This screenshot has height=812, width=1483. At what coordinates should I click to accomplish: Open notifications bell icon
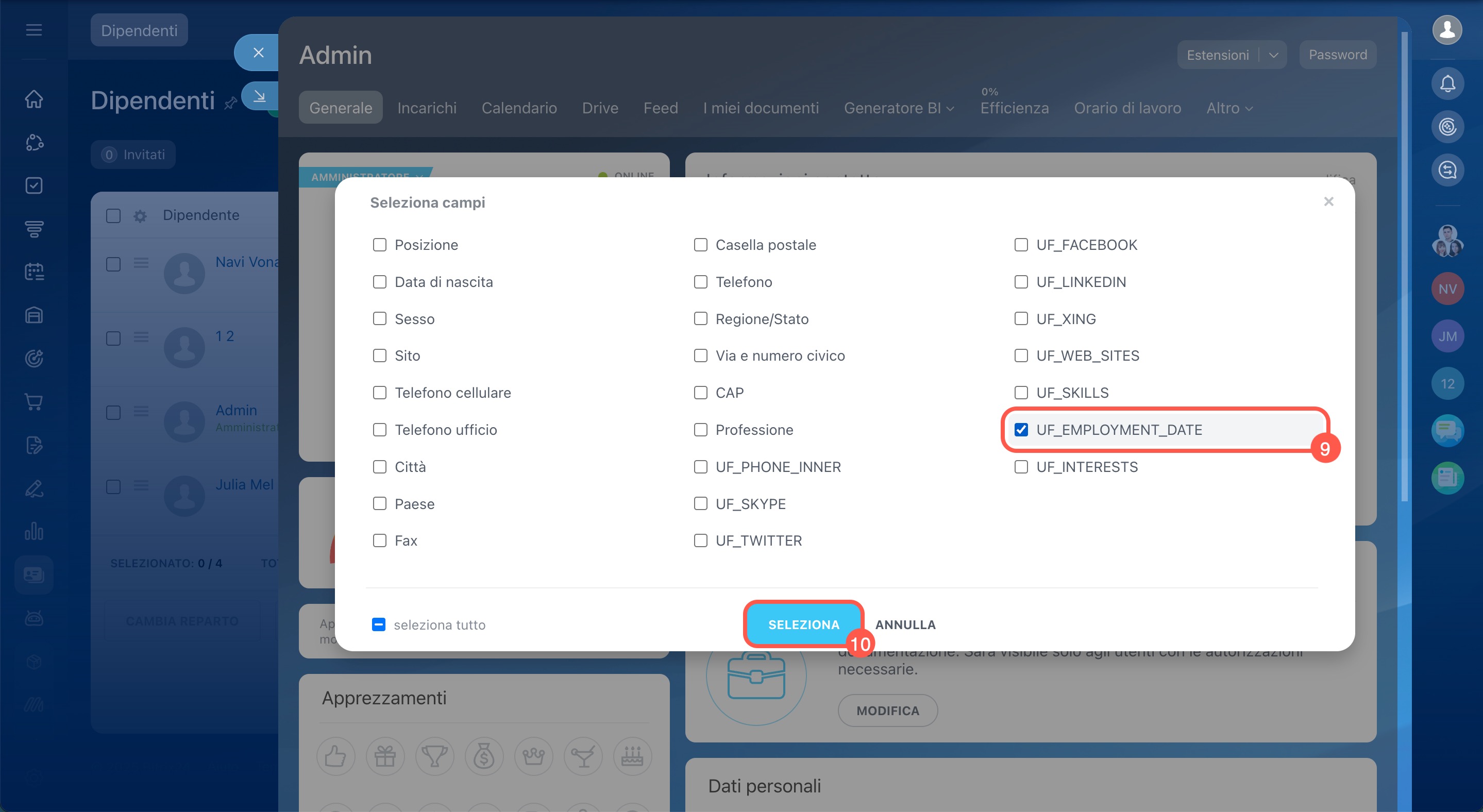coord(1447,84)
